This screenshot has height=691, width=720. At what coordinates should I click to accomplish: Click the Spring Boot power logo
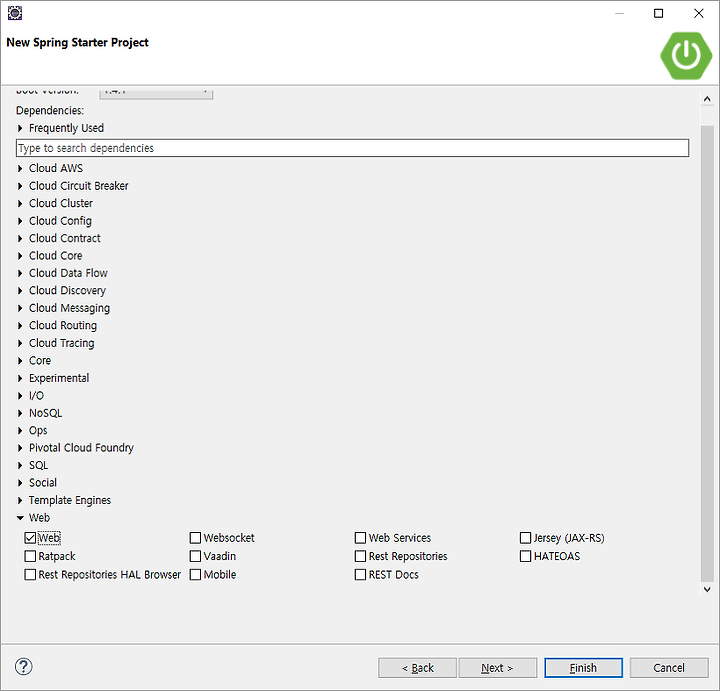[686, 56]
